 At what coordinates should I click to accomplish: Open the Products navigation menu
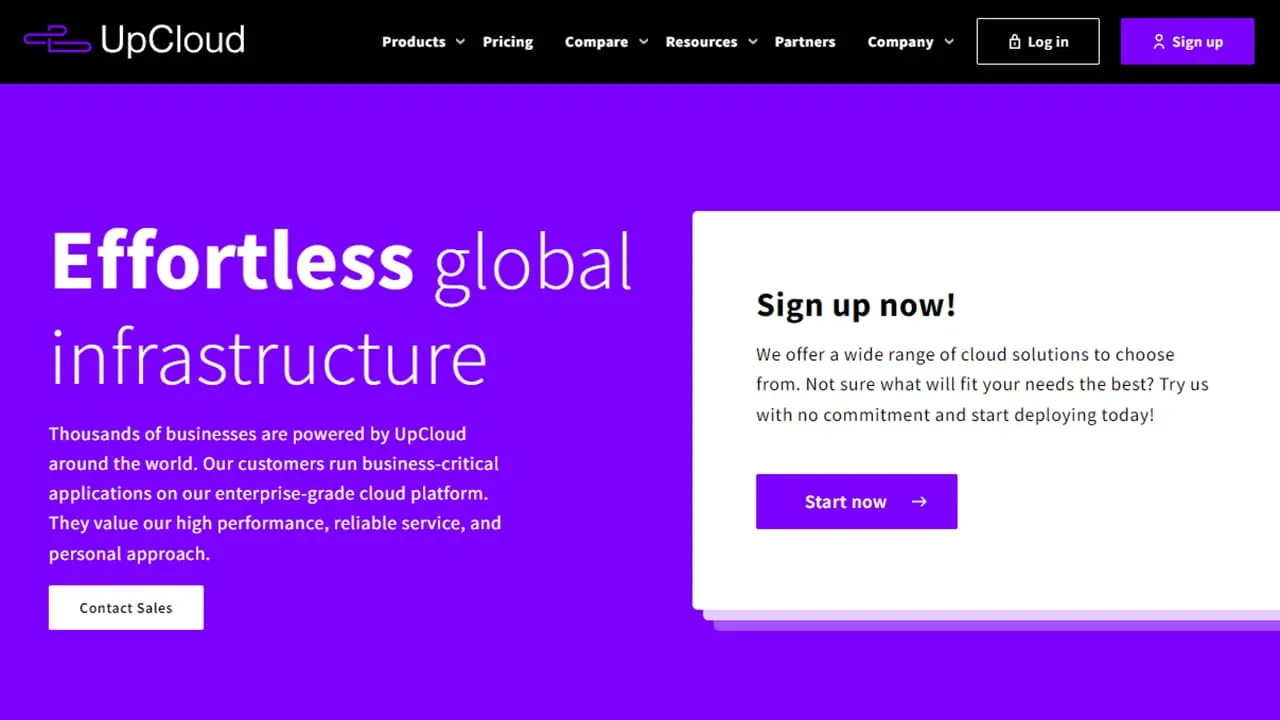413,42
